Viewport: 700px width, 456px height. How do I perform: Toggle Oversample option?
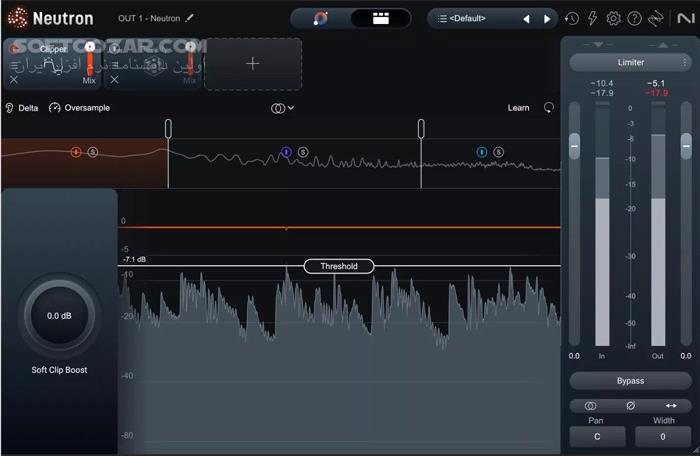[x=79, y=108]
